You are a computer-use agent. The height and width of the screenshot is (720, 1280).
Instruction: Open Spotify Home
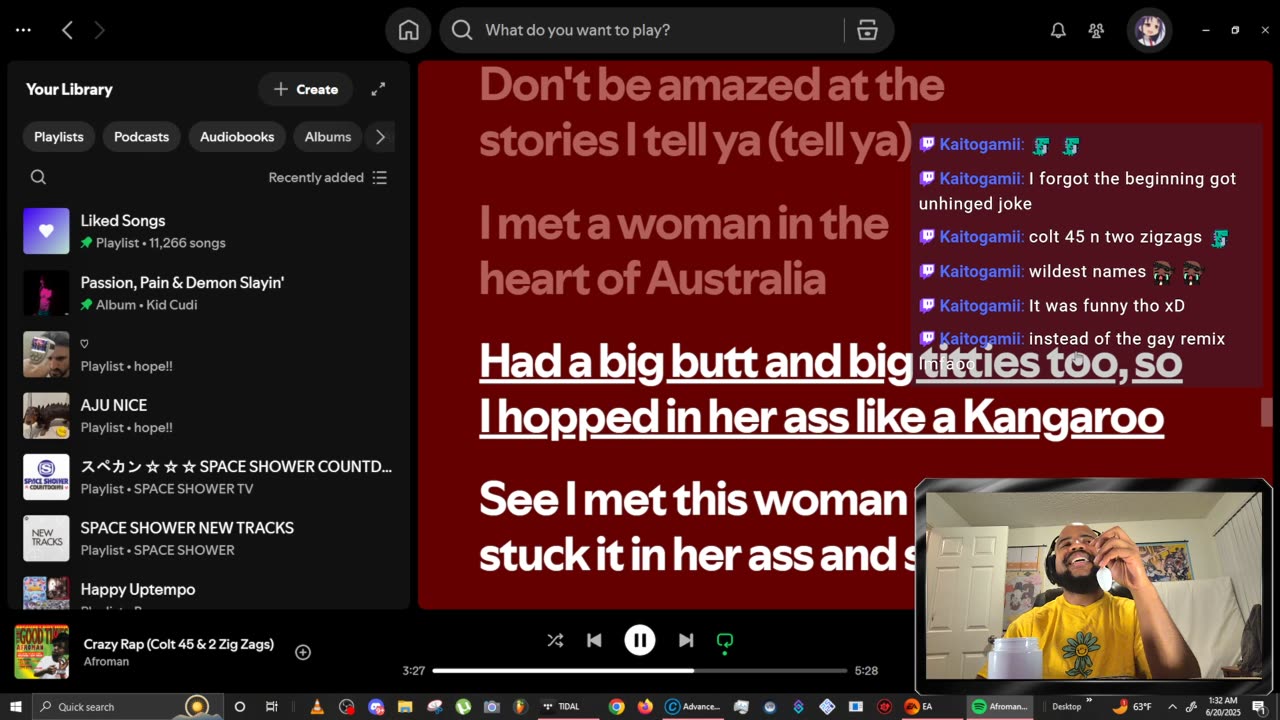(409, 30)
